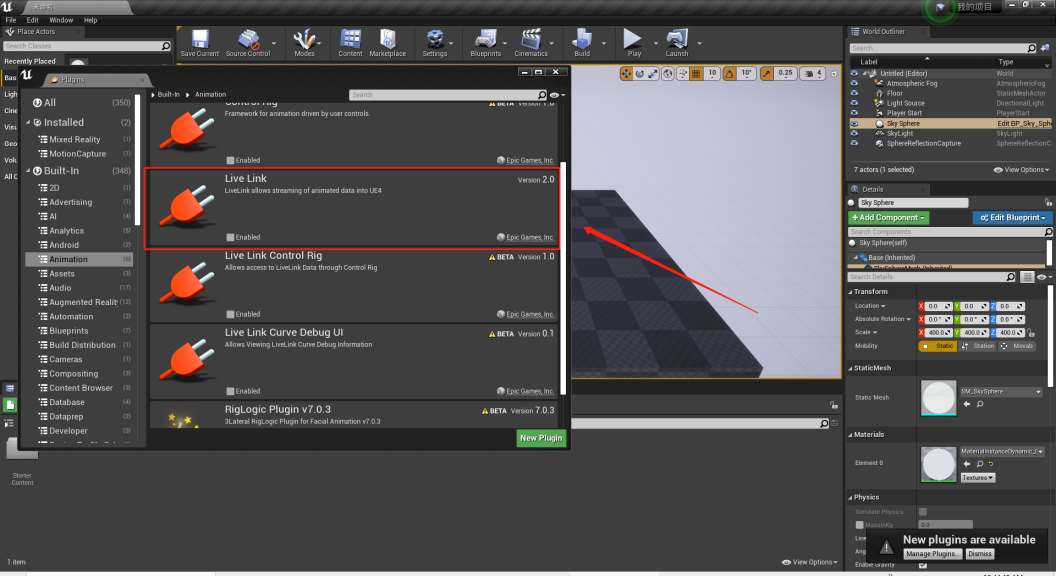Open the Marketplace toolbar icon
The image size is (1056, 576).
pos(387,39)
